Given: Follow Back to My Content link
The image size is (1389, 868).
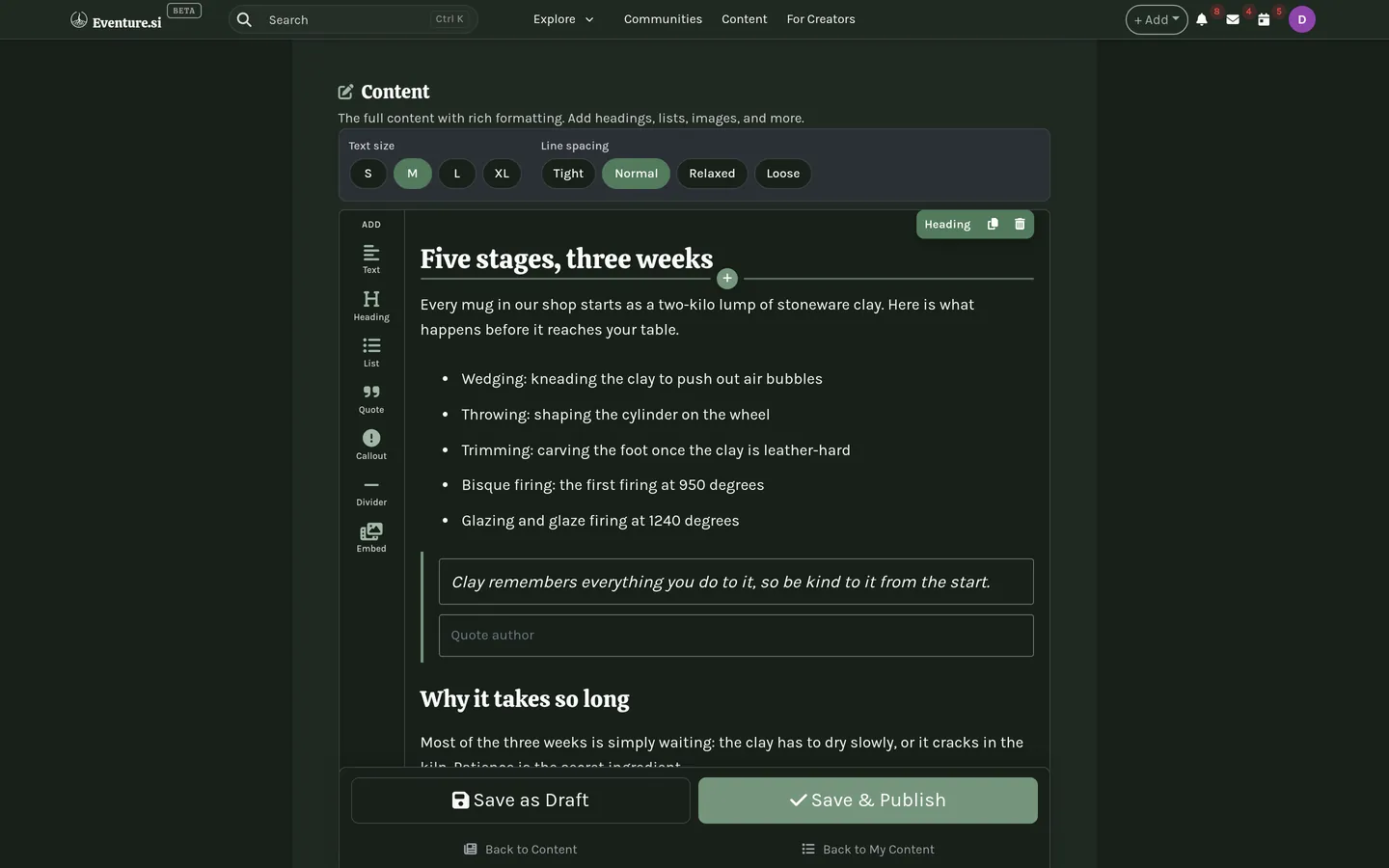Looking at the screenshot, I should tap(868, 850).
